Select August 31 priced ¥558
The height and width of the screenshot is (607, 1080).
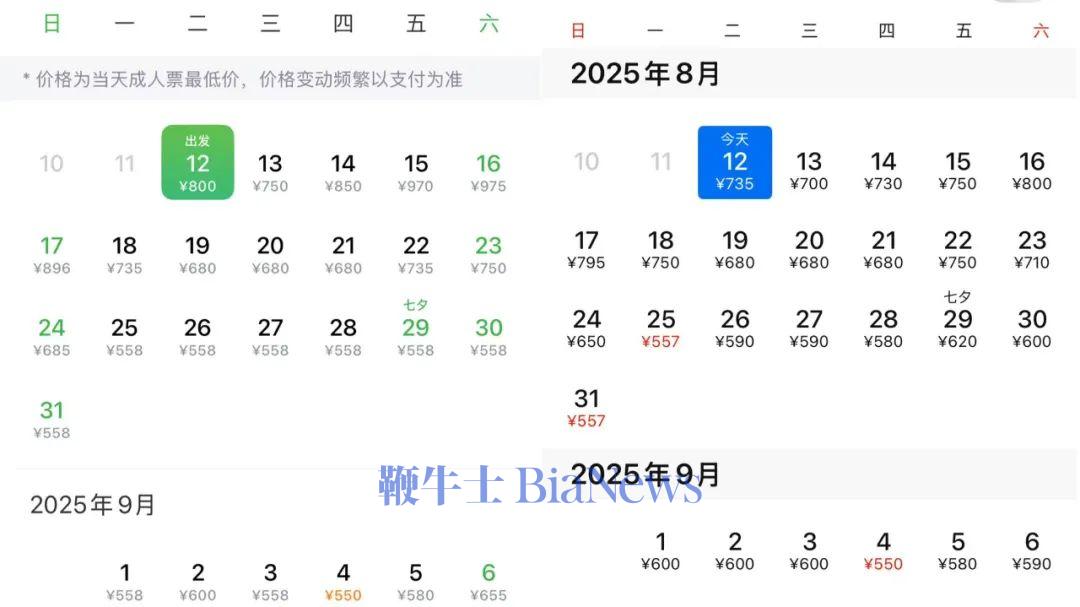click(x=52, y=420)
